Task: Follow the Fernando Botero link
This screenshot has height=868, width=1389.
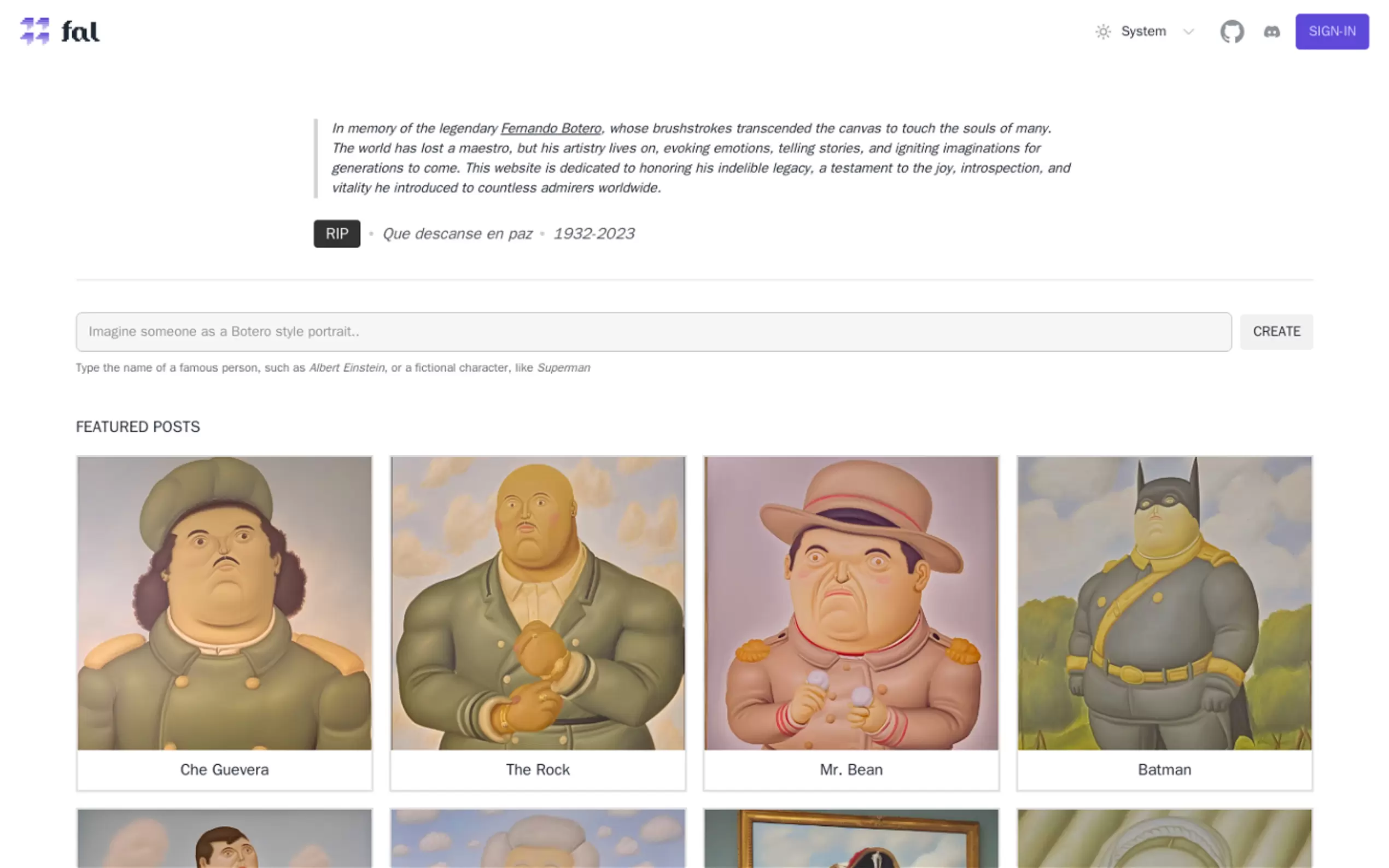Action: [x=551, y=128]
